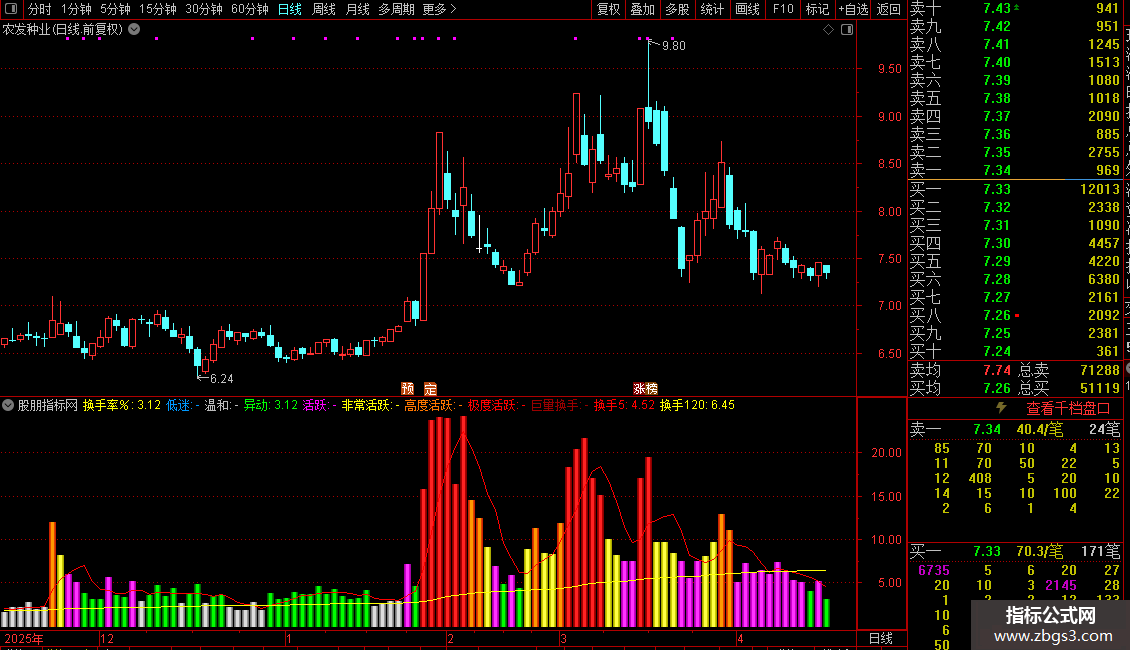Click the 2025年 timeline label
The height and width of the screenshot is (650, 1130).
[x=24, y=638]
